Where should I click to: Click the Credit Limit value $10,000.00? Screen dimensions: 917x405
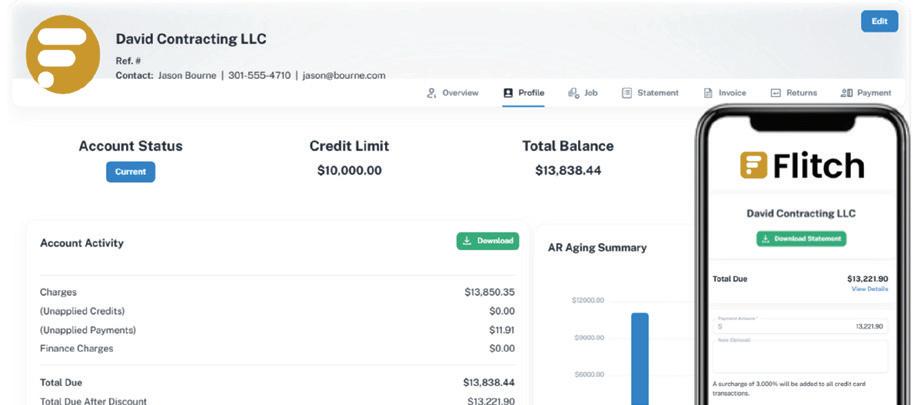[x=349, y=171]
